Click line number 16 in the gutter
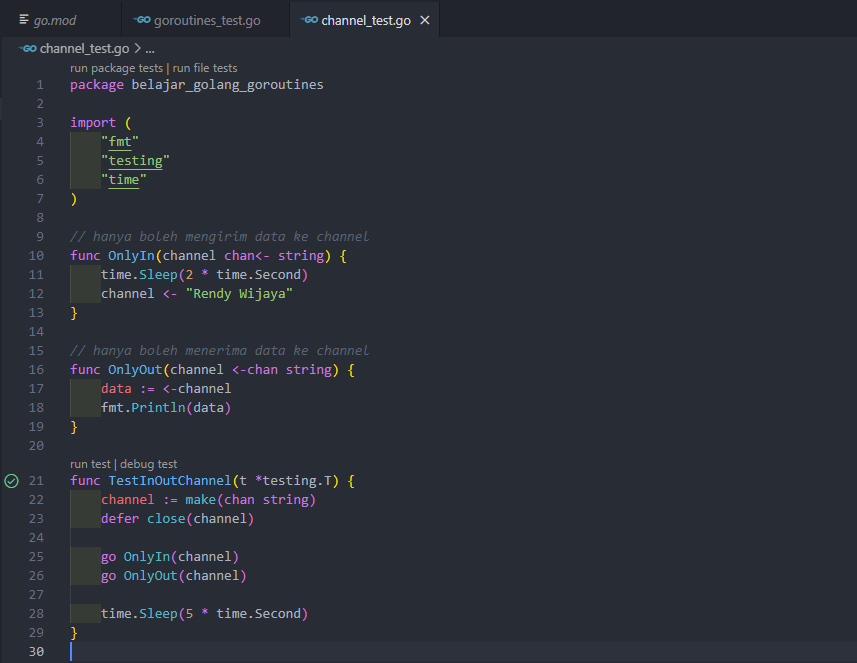The height and width of the screenshot is (663, 857). (x=36, y=370)
